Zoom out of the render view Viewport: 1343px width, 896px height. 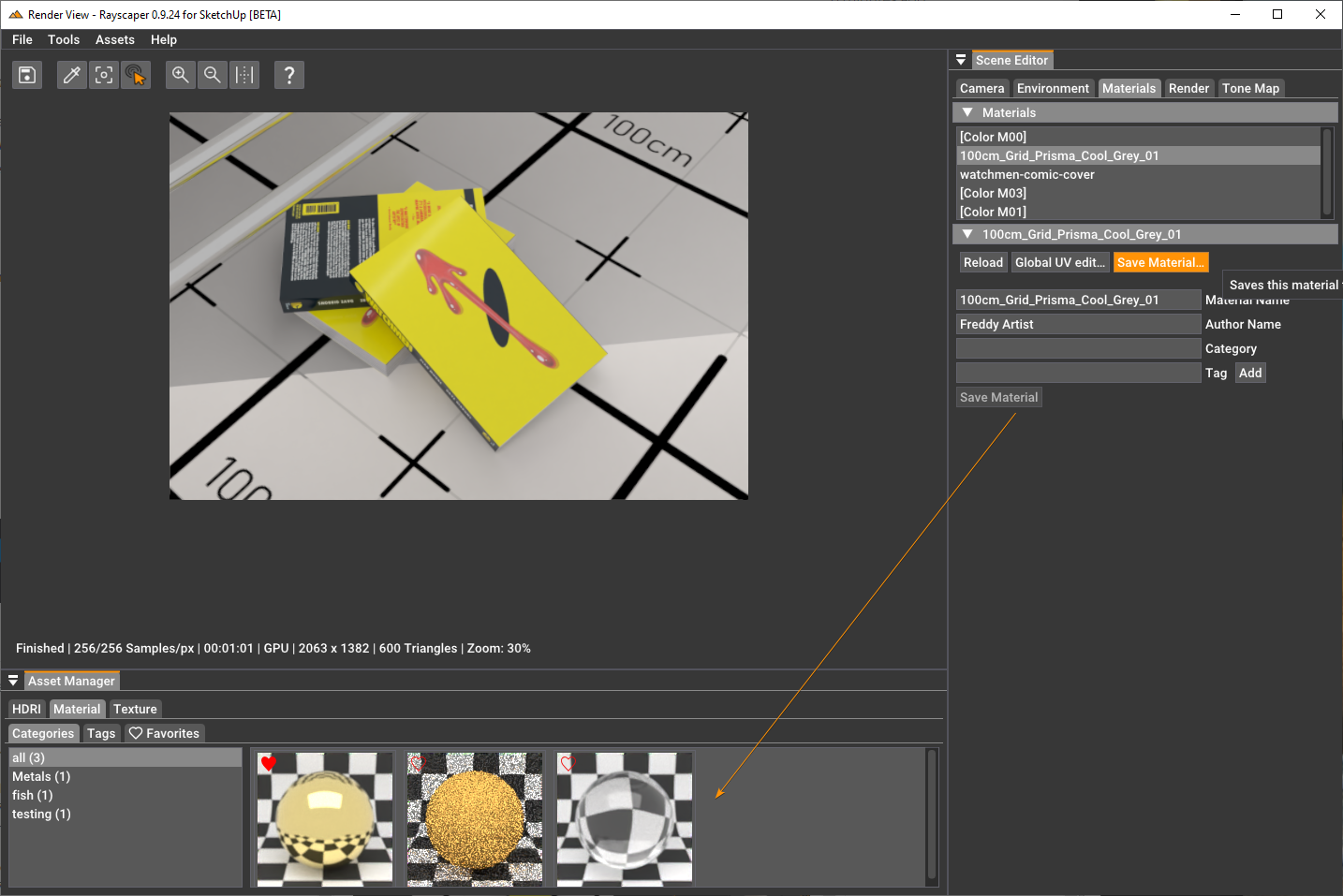click(x=213, y=75)
